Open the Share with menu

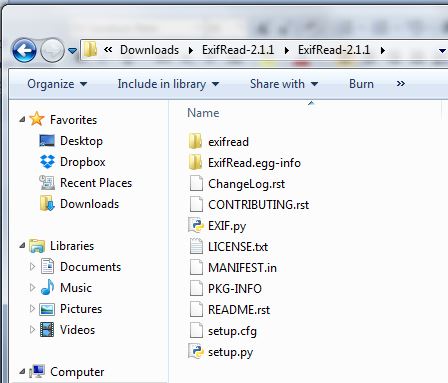click(x=284, y=84)
